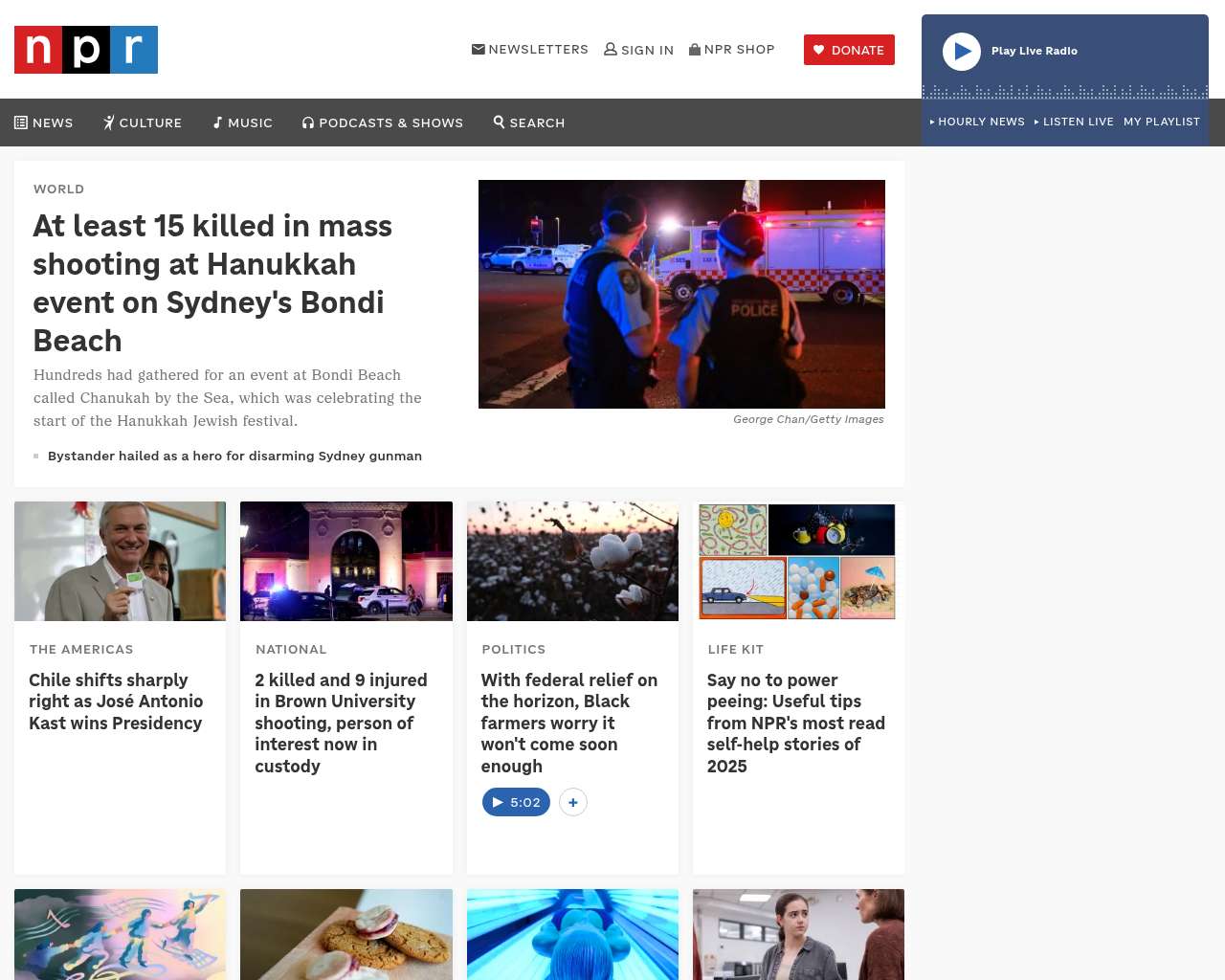
Task: Open the News menu
Action: pos(44,122)
